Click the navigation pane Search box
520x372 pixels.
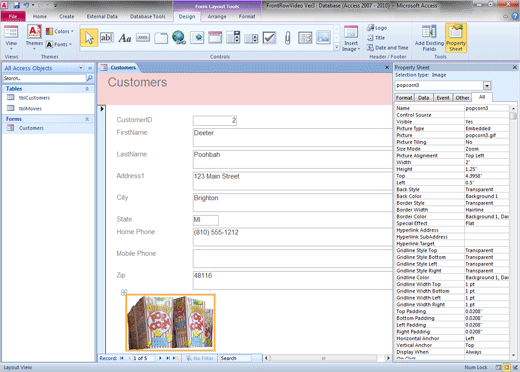pyautogui.click(x=44, y=78)
